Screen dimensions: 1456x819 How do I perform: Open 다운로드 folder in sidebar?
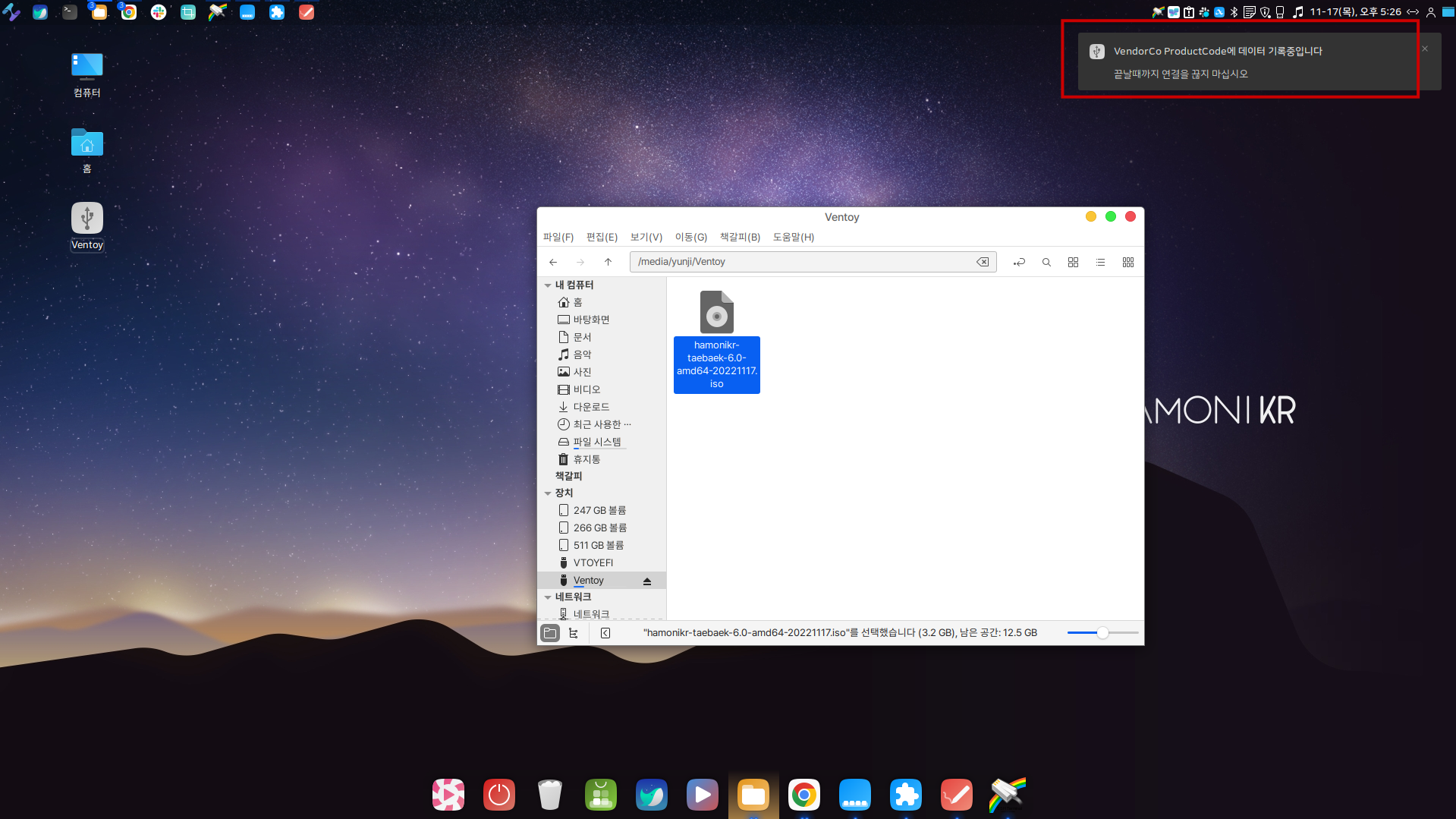[x=591, y=407]
